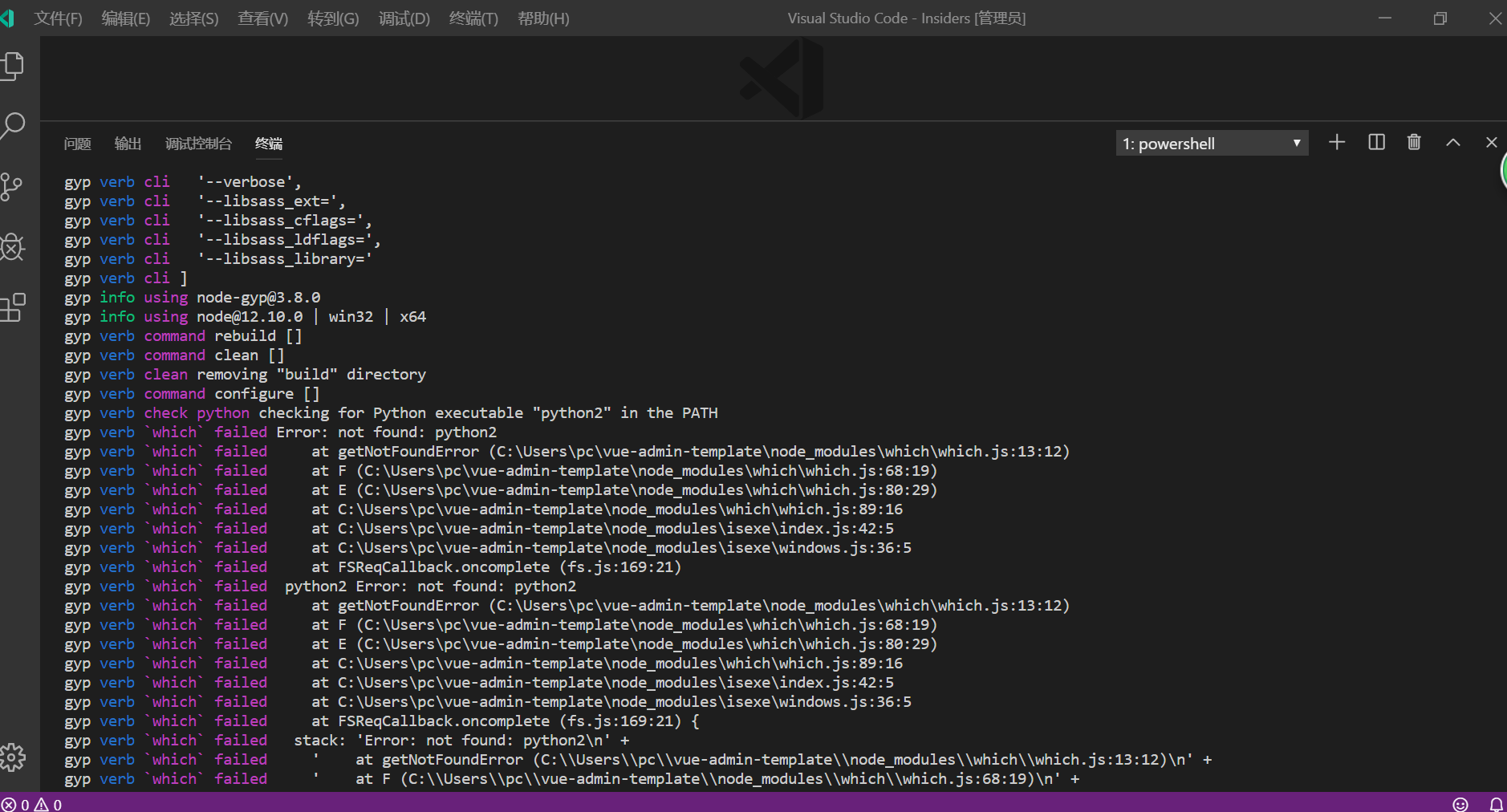This screenshot has width=1507, height=812.
Task: Open the powershell terminal selector dropdown
Action: pyautogui.click(x=1212, y=144)
